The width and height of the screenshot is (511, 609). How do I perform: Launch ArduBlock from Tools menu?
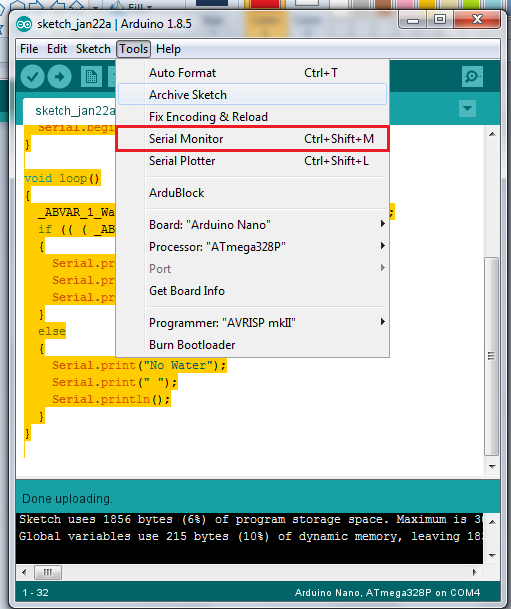pyautogui.click(x=252, y=193)
